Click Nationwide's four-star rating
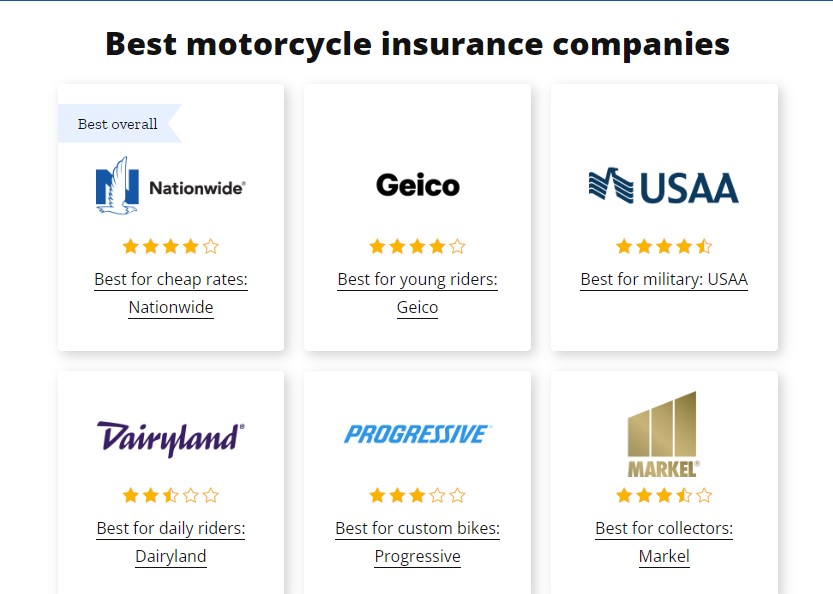833x594 pixels. click(170, 245)
